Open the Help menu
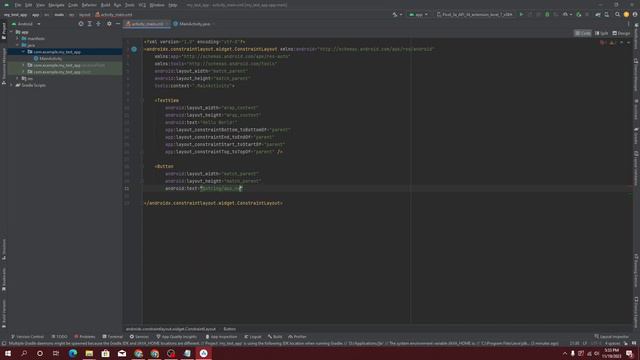The image size is (640, 360). point(173,5)
